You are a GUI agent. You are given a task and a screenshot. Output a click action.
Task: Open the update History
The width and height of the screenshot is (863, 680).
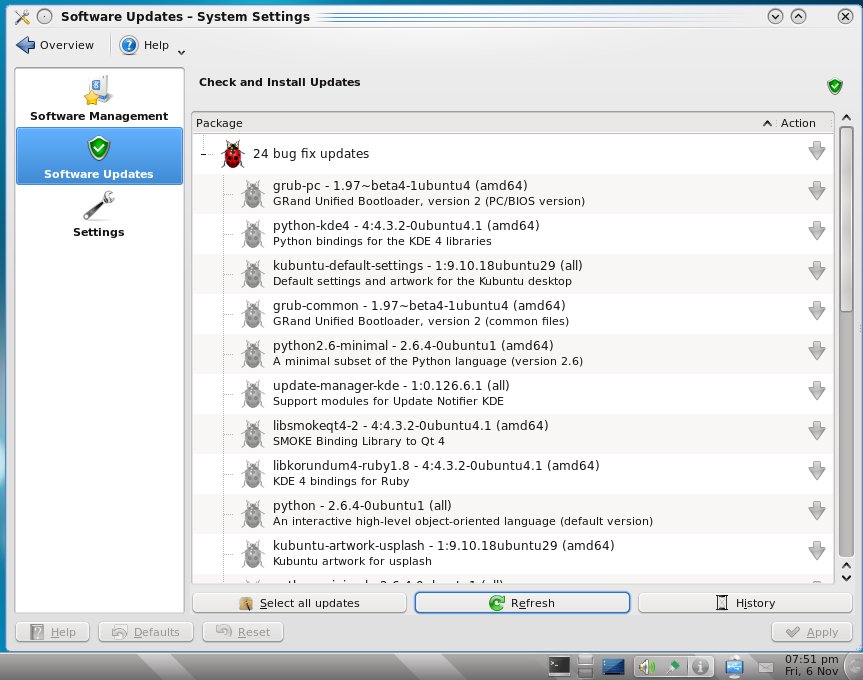744,603
